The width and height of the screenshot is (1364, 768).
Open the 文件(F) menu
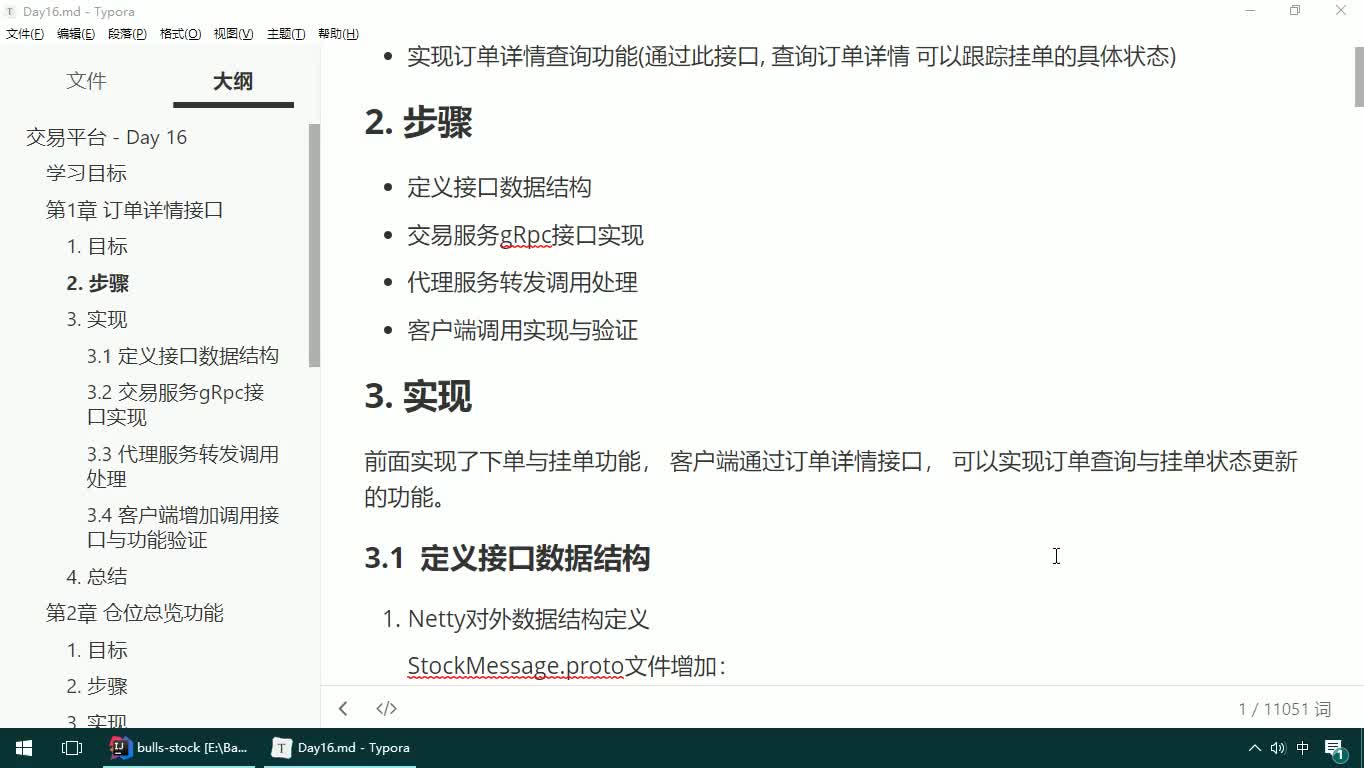(25, 34)
